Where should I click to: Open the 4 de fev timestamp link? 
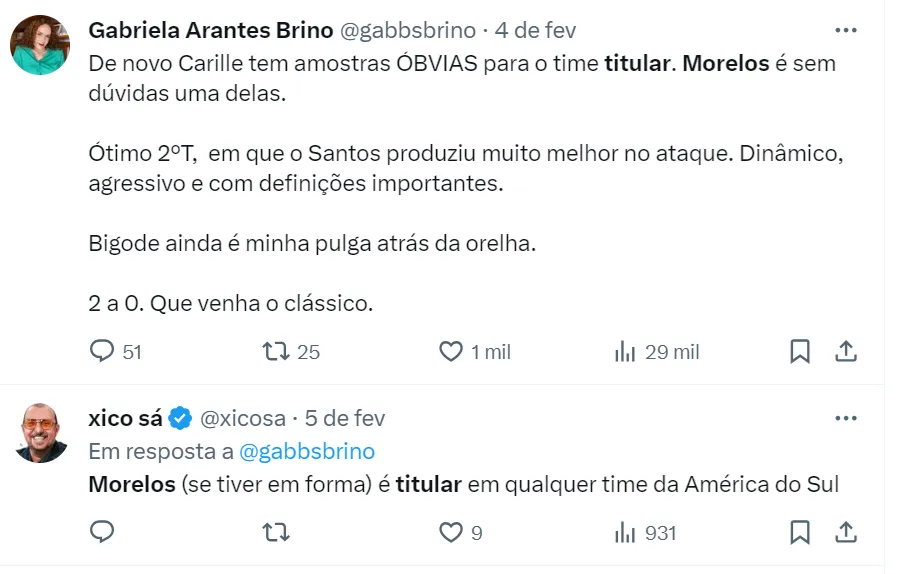point(536,30)
